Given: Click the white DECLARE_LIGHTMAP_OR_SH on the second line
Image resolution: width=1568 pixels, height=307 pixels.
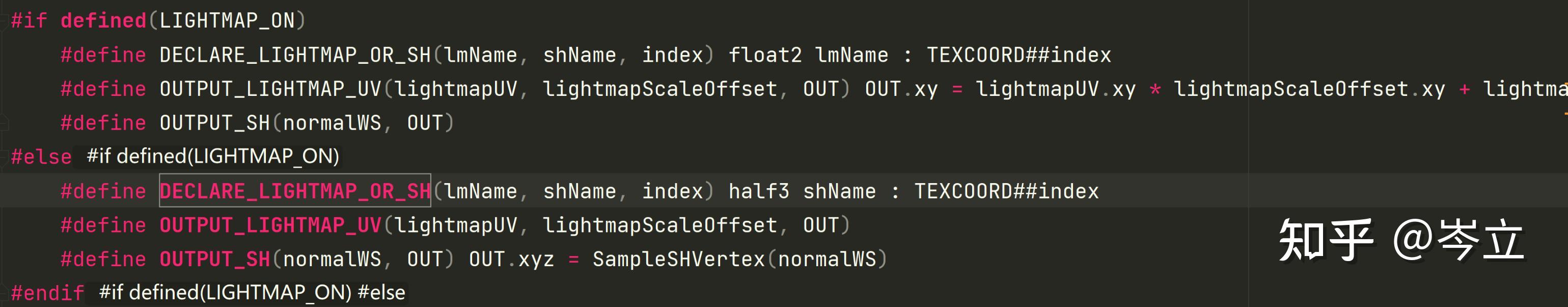Looking at the screenshot, I should tap(295, 56).
